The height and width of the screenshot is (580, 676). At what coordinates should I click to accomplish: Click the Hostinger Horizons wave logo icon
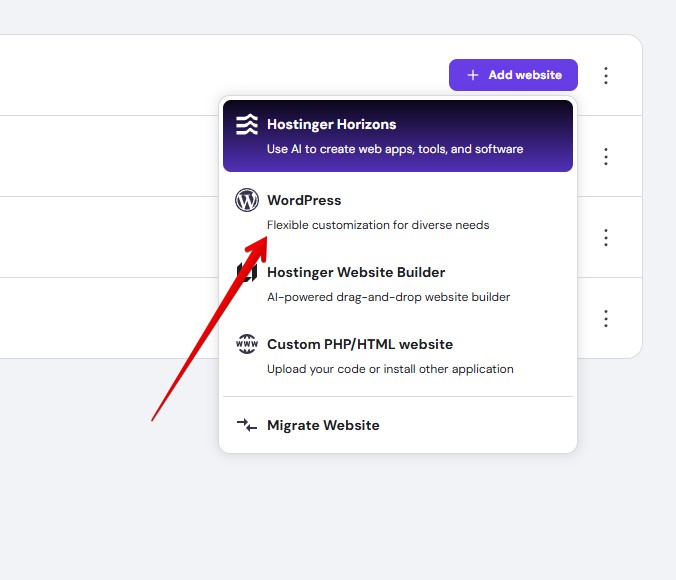coord(247,125)
